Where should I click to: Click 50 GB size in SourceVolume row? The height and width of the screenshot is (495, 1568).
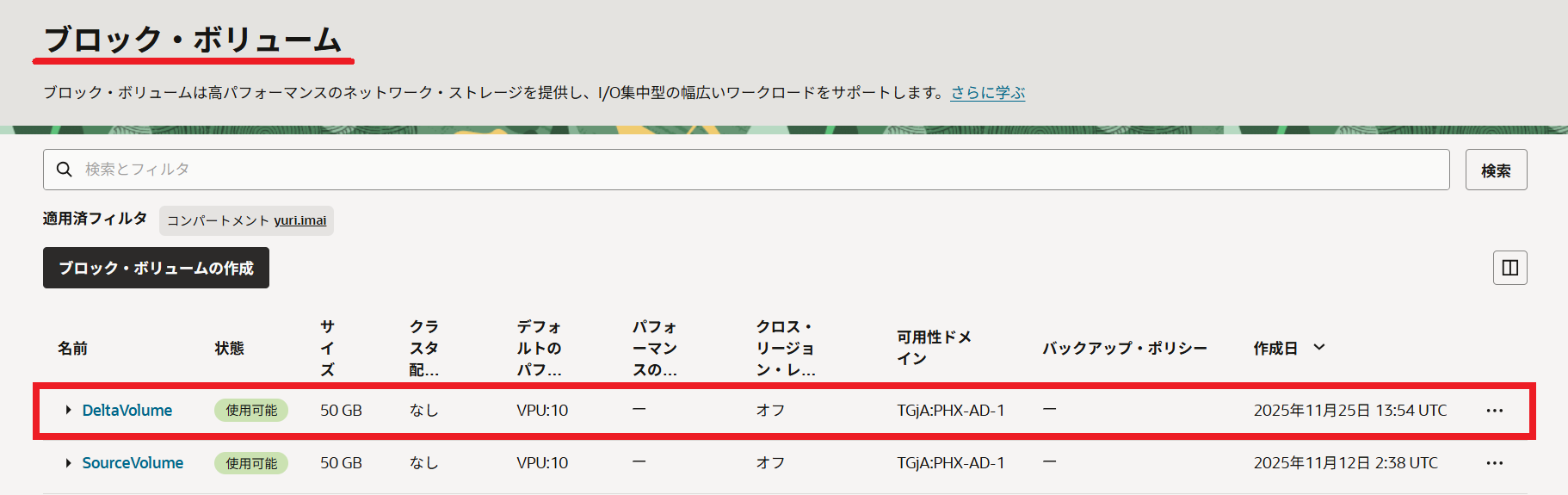pos(341,463)
